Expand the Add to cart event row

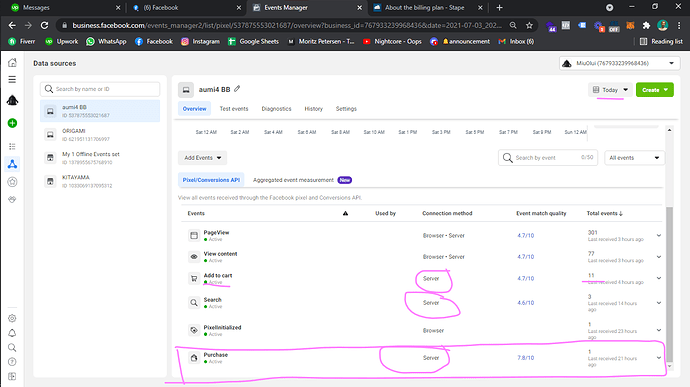click(659, 278)
